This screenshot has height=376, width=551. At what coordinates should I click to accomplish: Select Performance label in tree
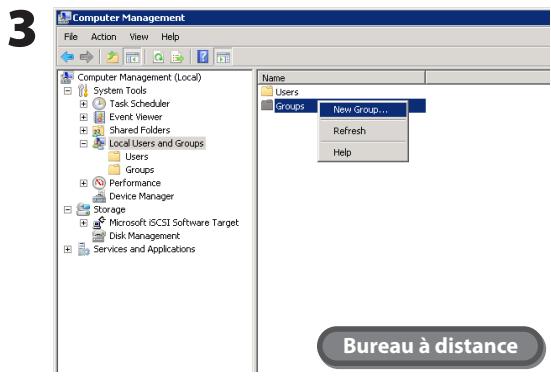click(x=135, y=183)
